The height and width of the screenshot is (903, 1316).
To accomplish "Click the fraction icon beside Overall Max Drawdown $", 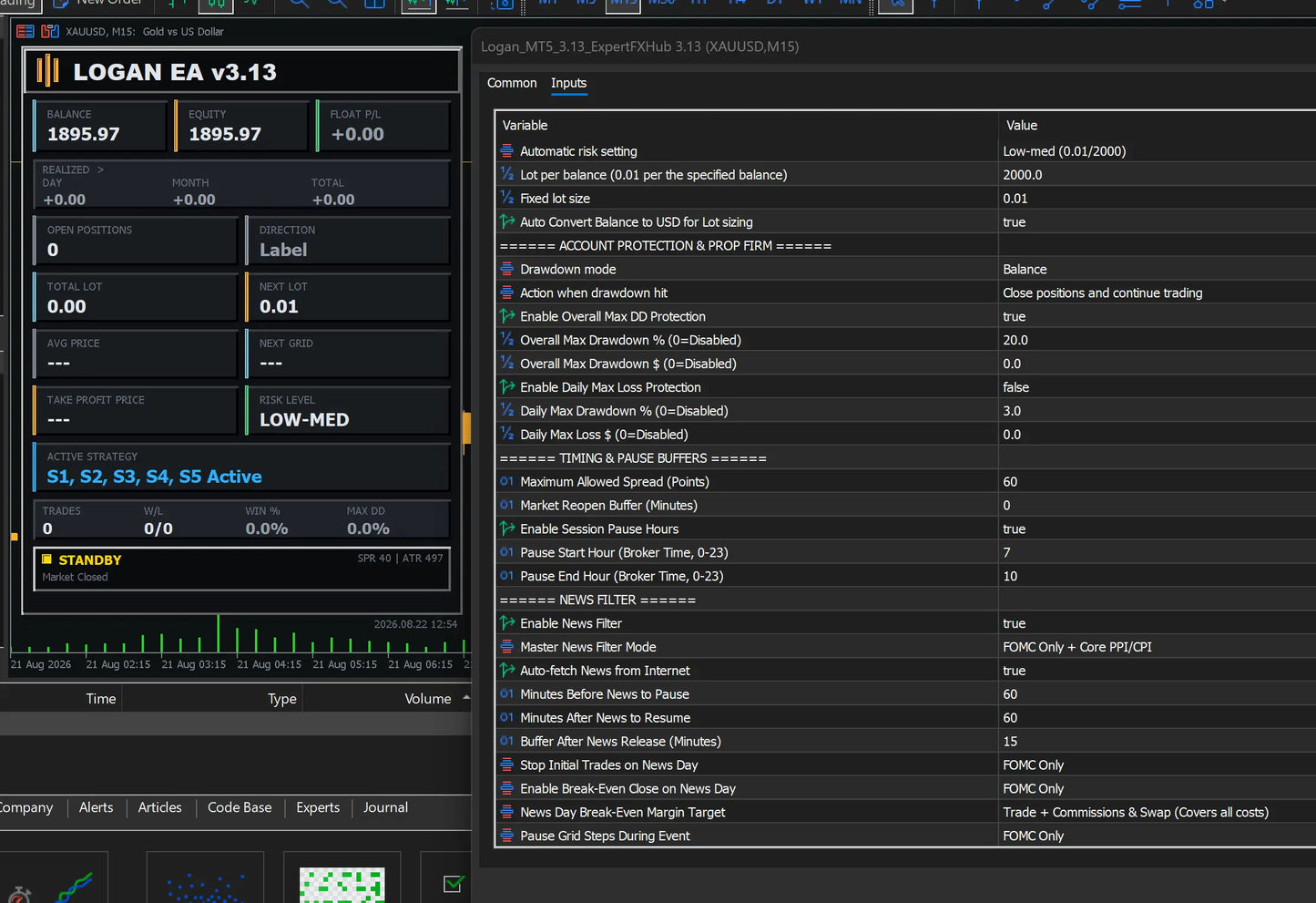I will pyautogui.click(x=507, y=363).
